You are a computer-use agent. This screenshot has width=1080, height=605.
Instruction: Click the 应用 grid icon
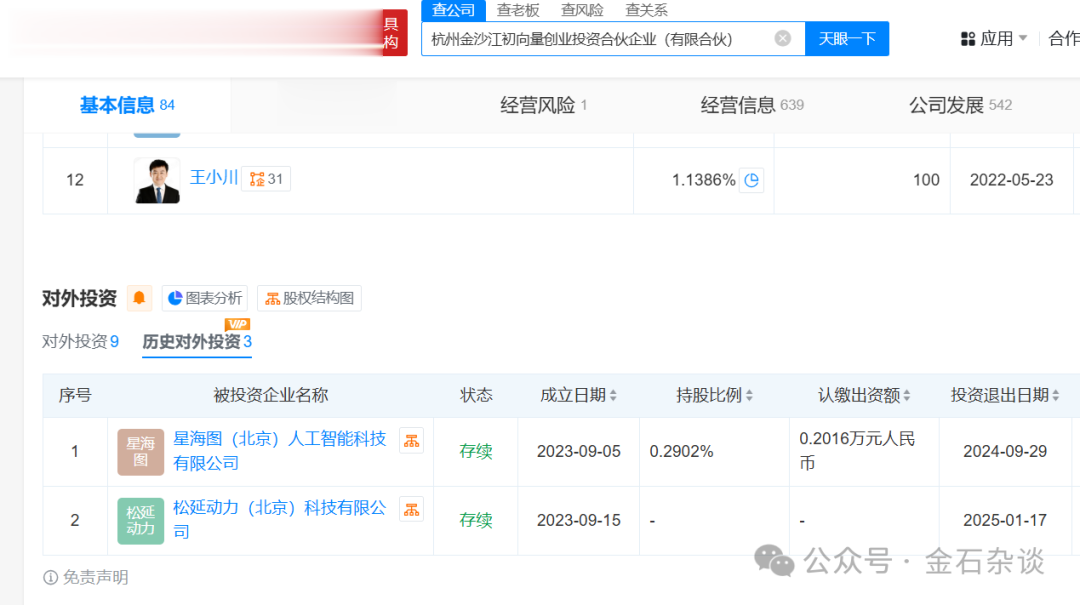coord(968,39)
